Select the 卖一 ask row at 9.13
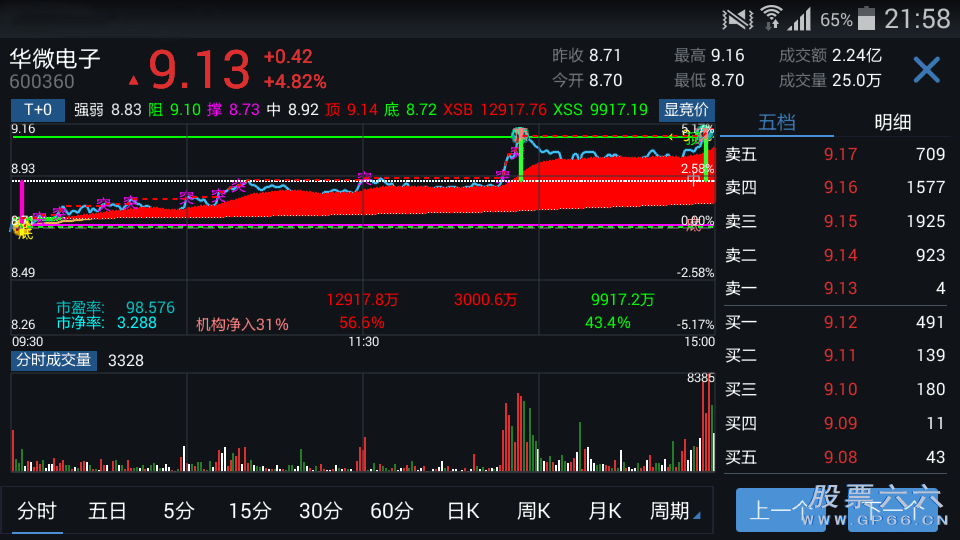Screen dimensions: 960x540 [834, 288]
